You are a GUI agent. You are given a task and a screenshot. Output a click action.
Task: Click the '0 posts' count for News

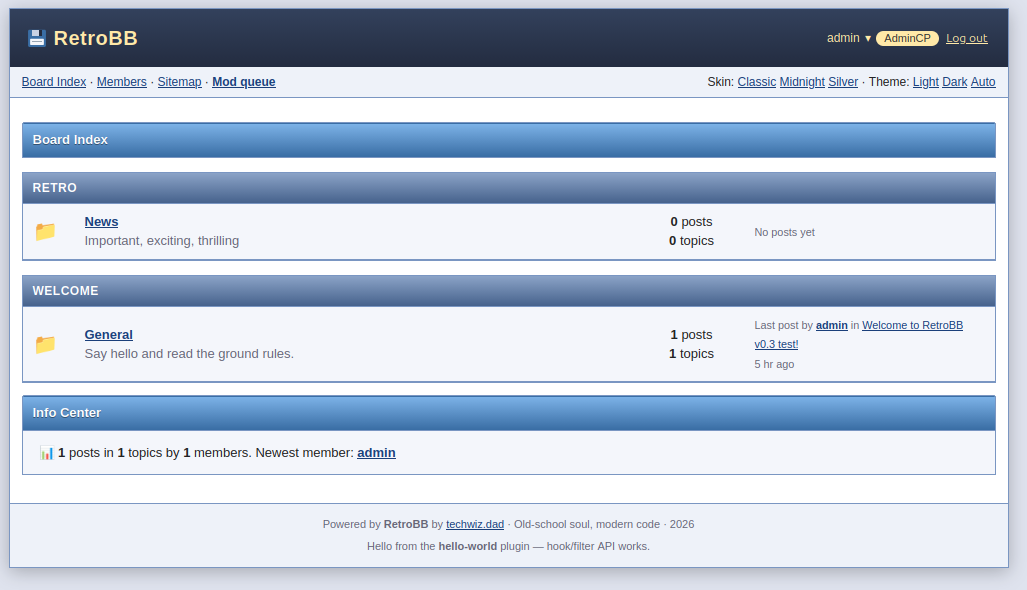(x=691, y=222)
